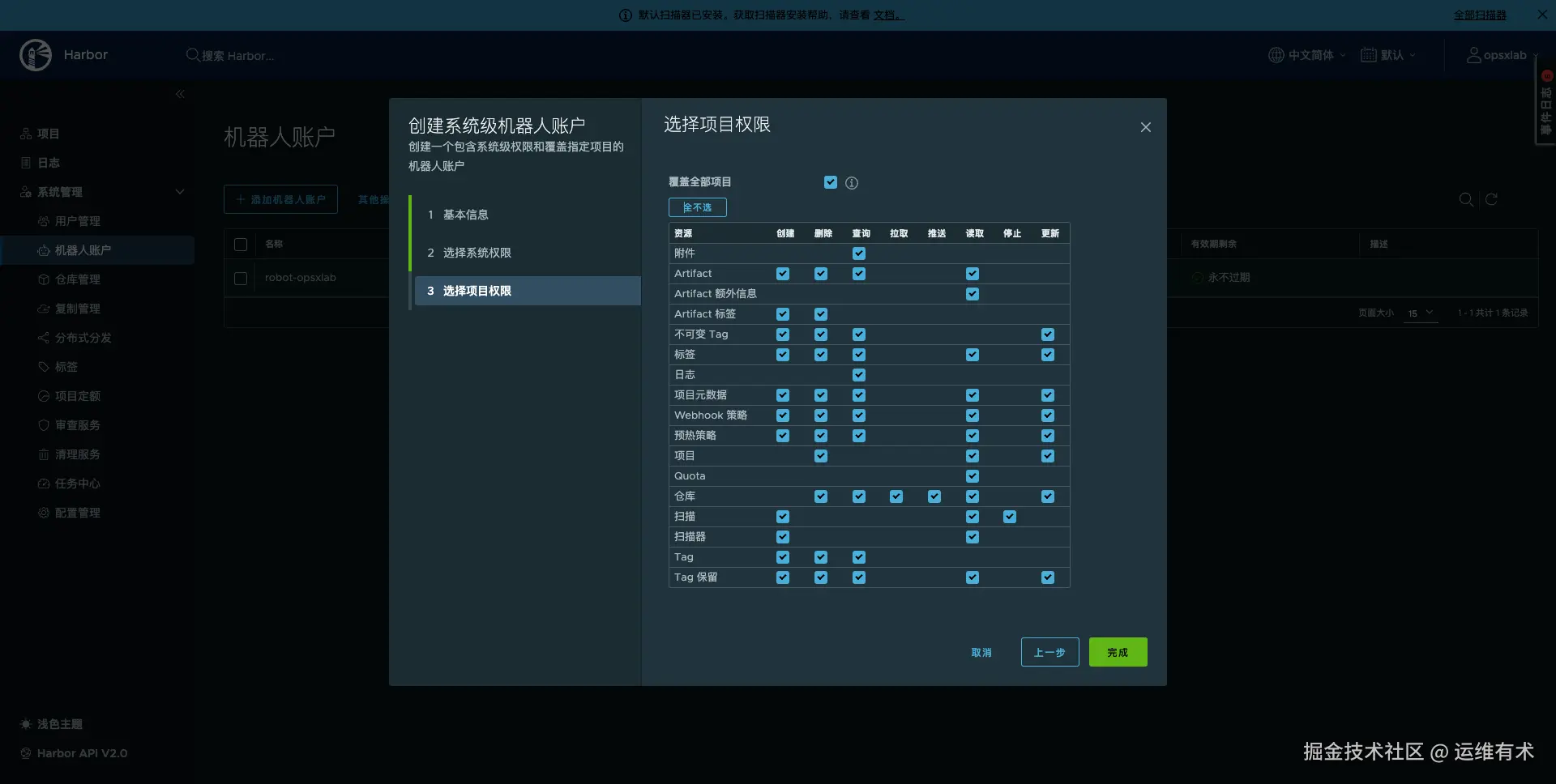Open 任务中心 from the sidebar
The height and width of the screenshot is (784, 1556).
coord(76,484)
